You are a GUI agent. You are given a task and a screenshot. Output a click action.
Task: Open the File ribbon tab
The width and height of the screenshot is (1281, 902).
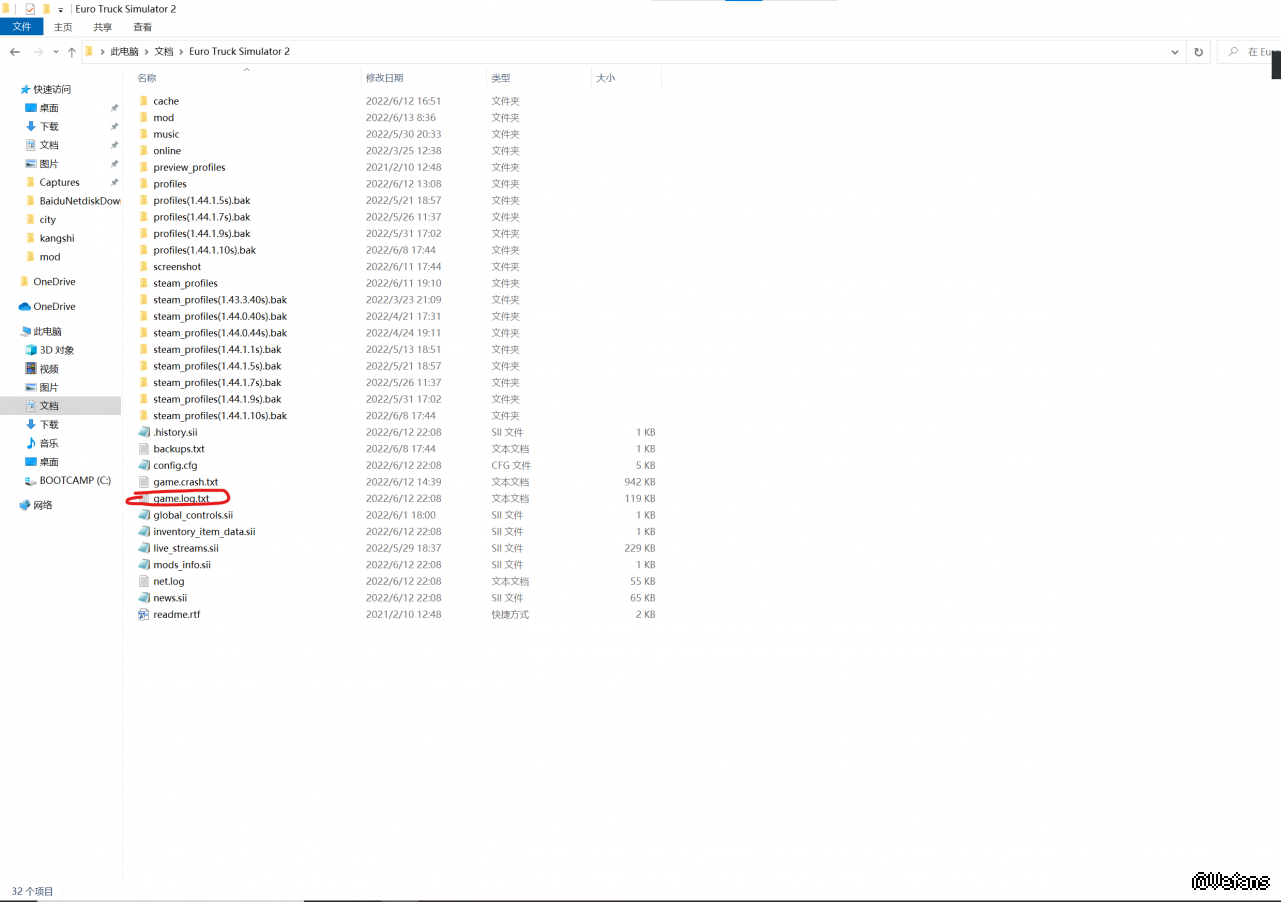[x=21, y=27]
